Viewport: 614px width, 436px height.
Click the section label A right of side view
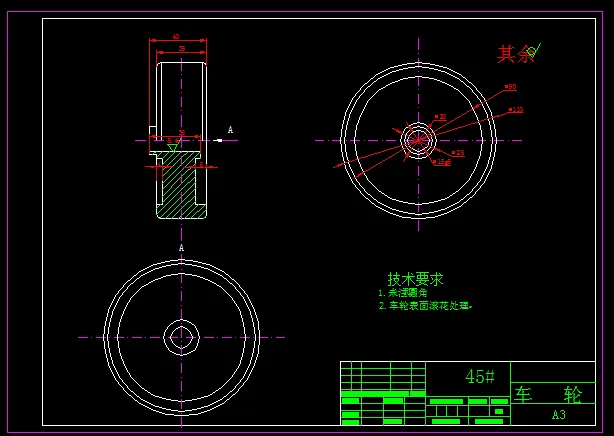[230, 130]
